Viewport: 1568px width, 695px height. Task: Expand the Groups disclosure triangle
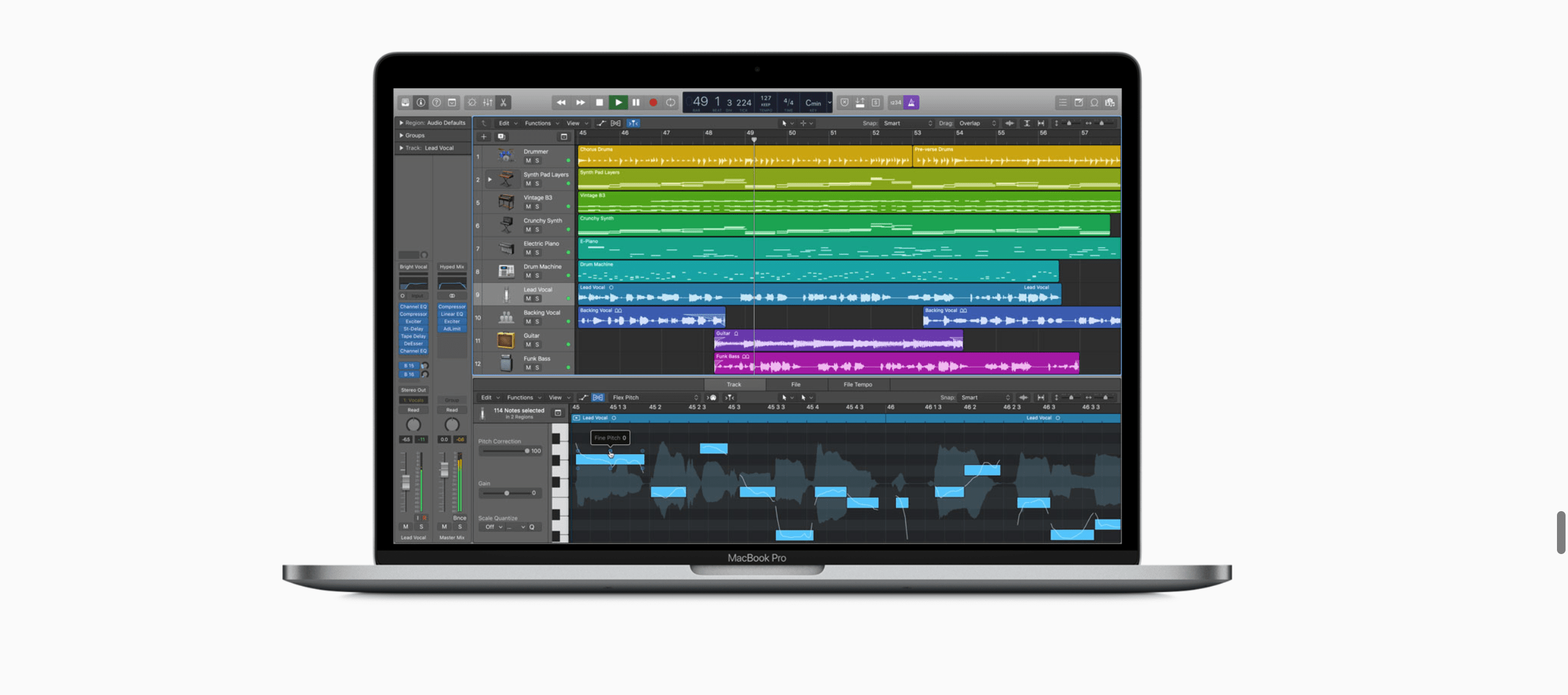point(401,135)
